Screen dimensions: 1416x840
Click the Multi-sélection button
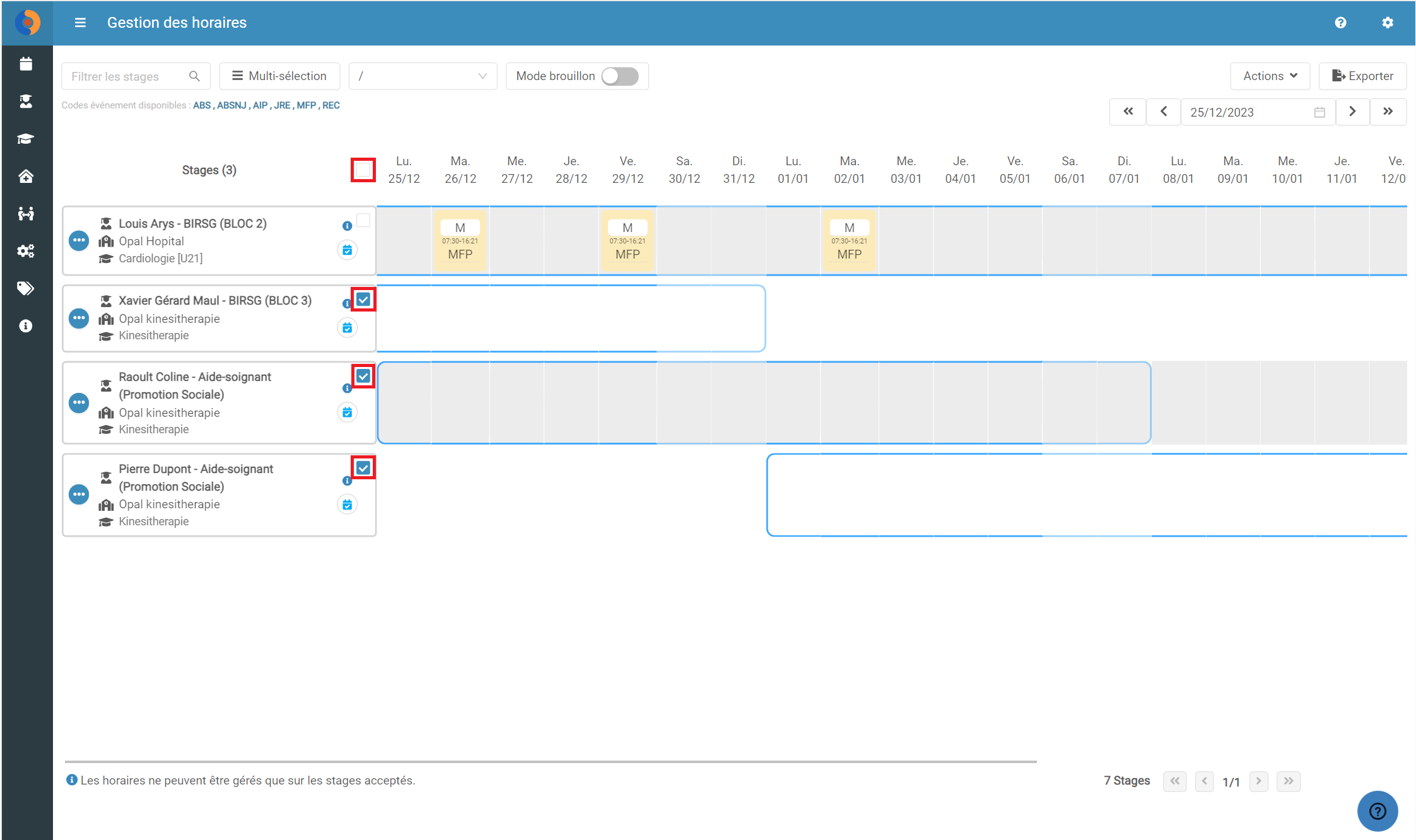(x=279, y=76)
